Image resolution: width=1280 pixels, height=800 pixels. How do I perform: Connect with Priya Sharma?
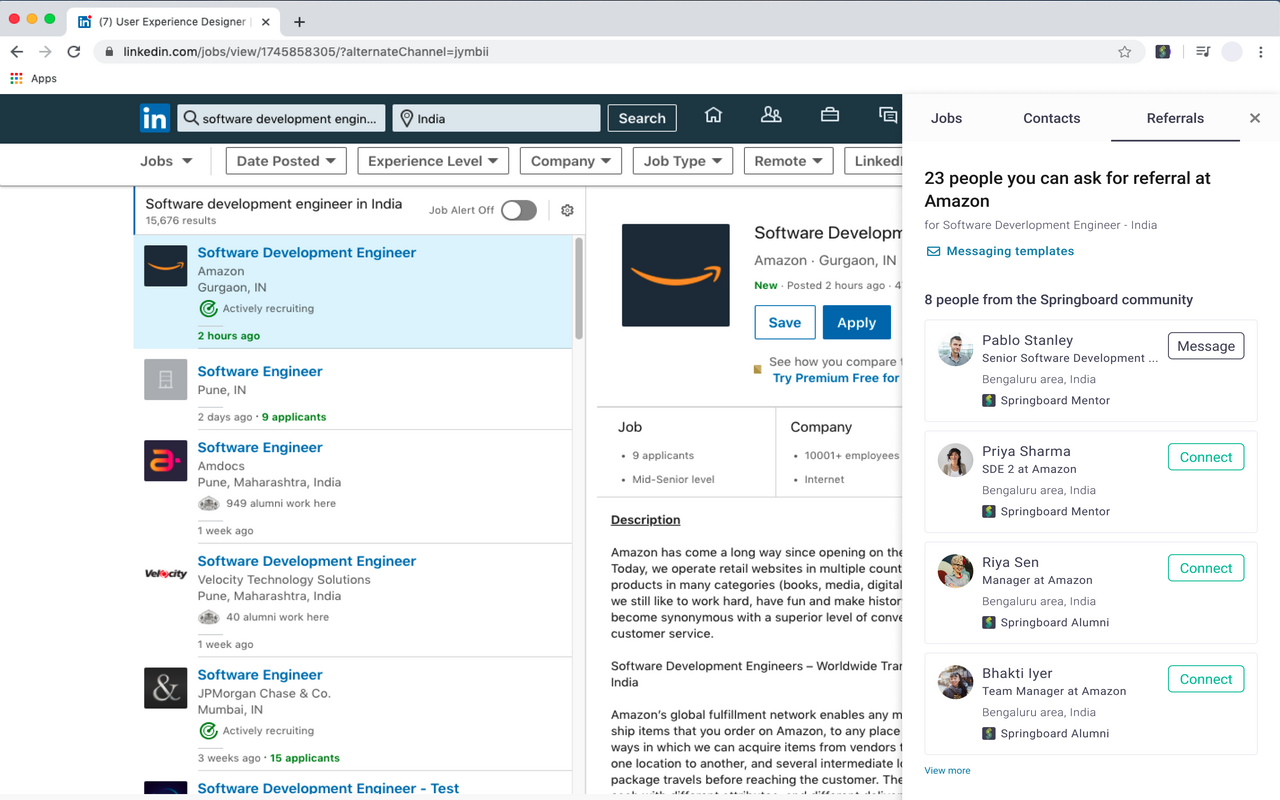coord(1206,457)
